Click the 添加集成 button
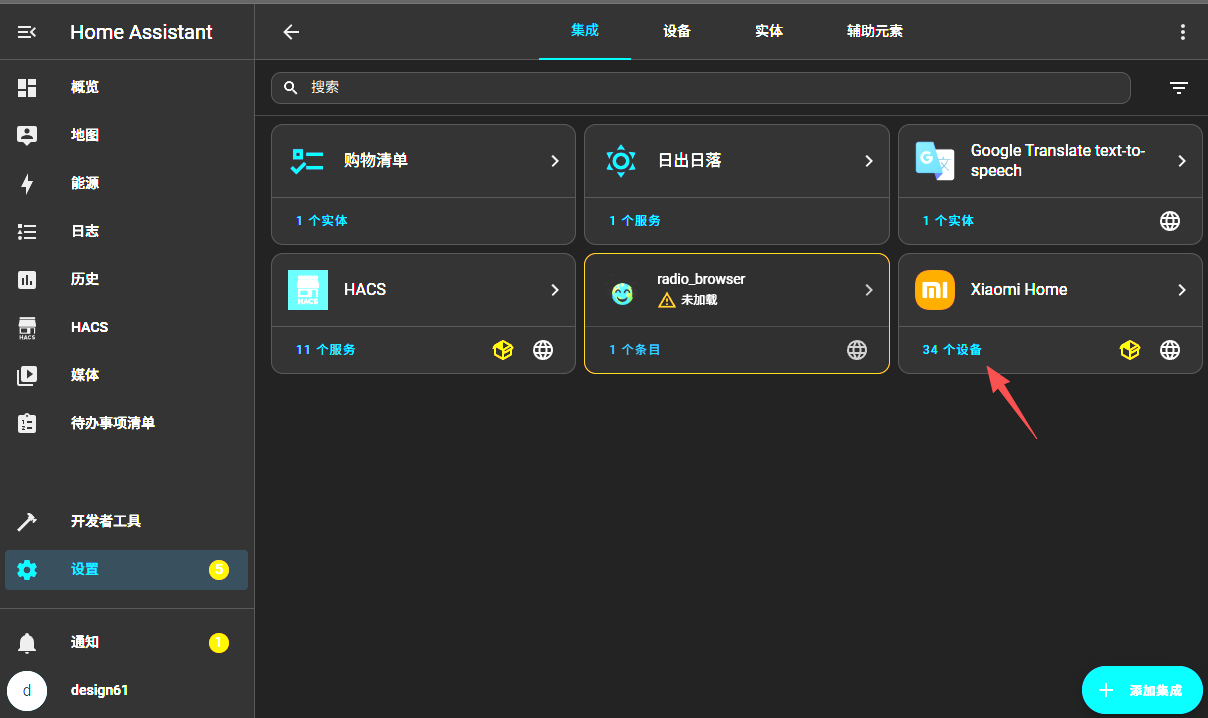The image size is (1208, 718). tap(1142, 690)
